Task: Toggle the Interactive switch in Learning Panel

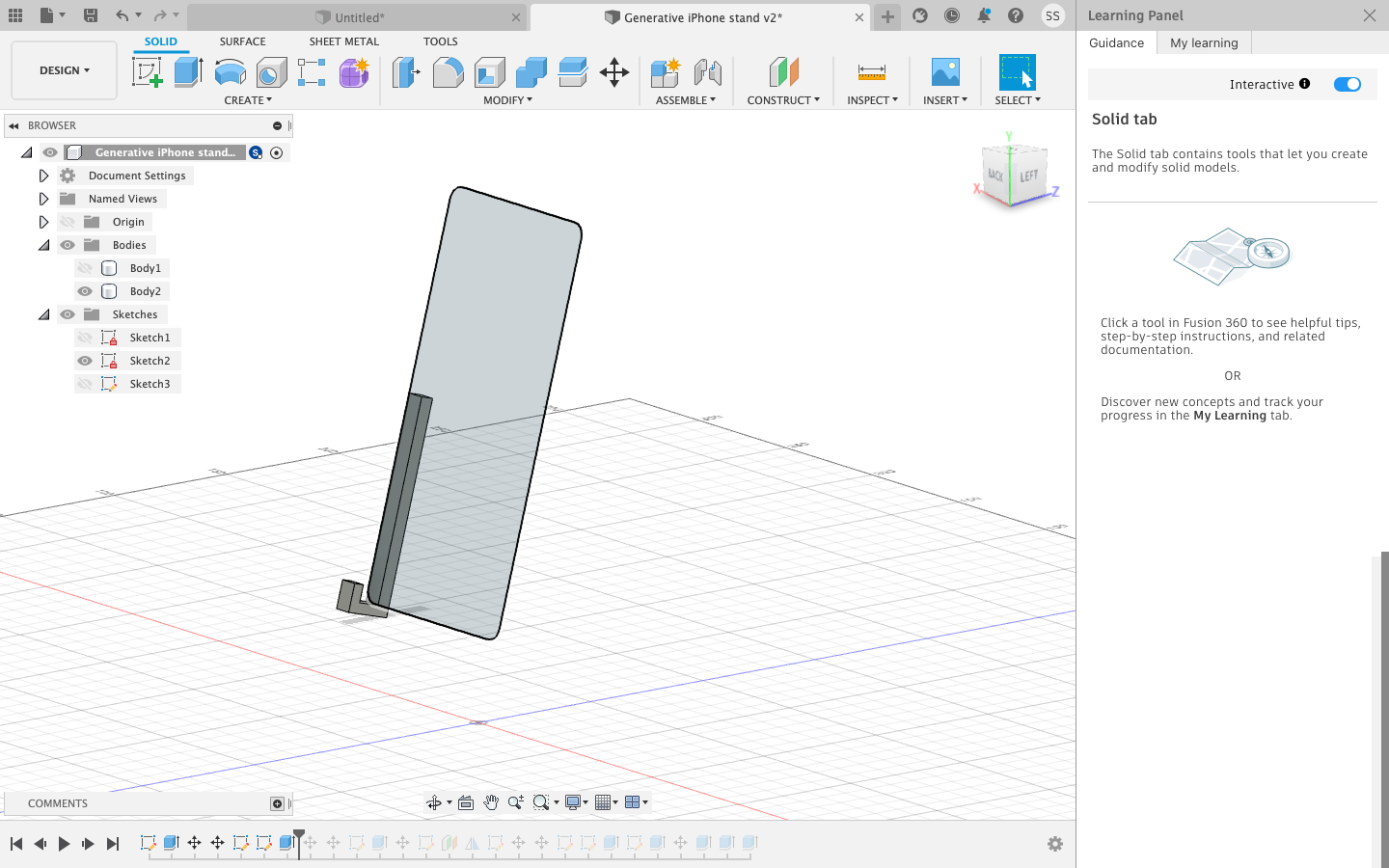Action: click(x=1348, y=84)
